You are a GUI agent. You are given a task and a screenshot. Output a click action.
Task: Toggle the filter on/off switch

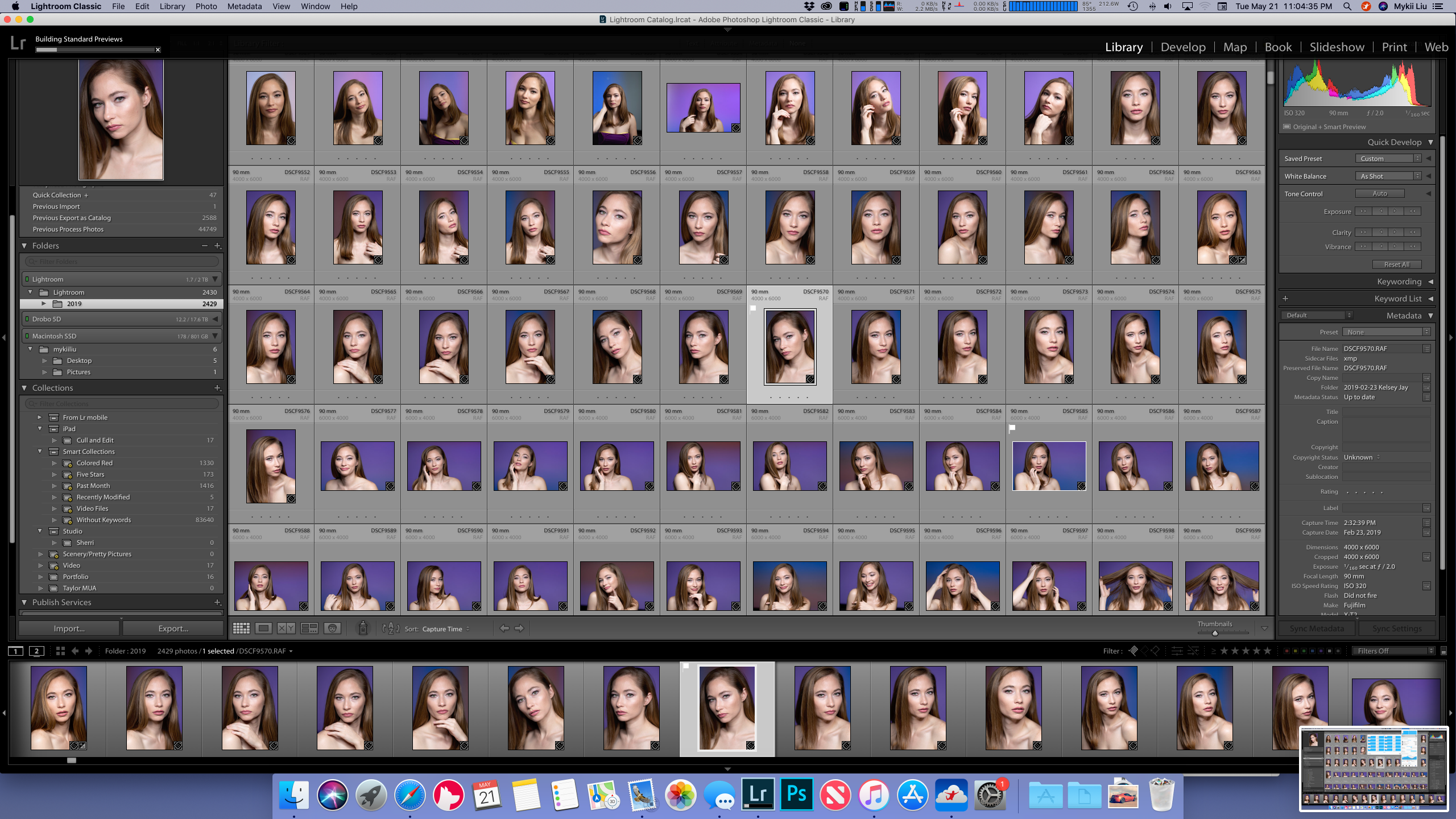(x=1443, y=651)
